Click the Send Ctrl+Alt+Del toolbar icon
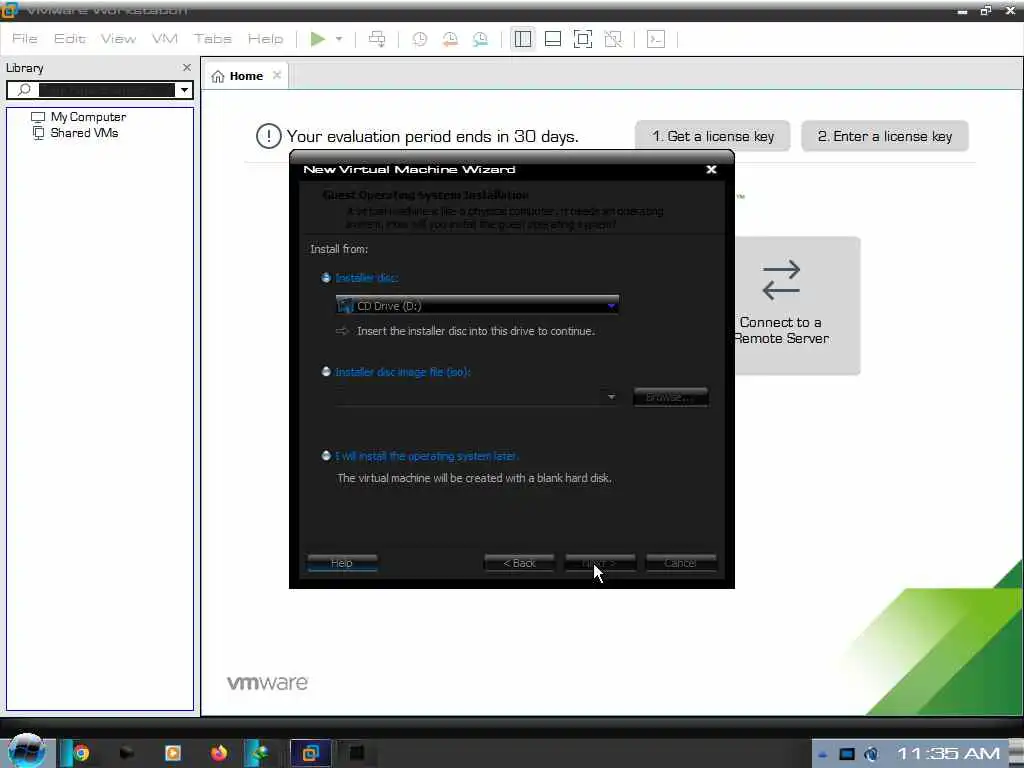Image resolution: width=1024 pixels, height=768 pixels. pyautogui.click(x=377, y=39)
